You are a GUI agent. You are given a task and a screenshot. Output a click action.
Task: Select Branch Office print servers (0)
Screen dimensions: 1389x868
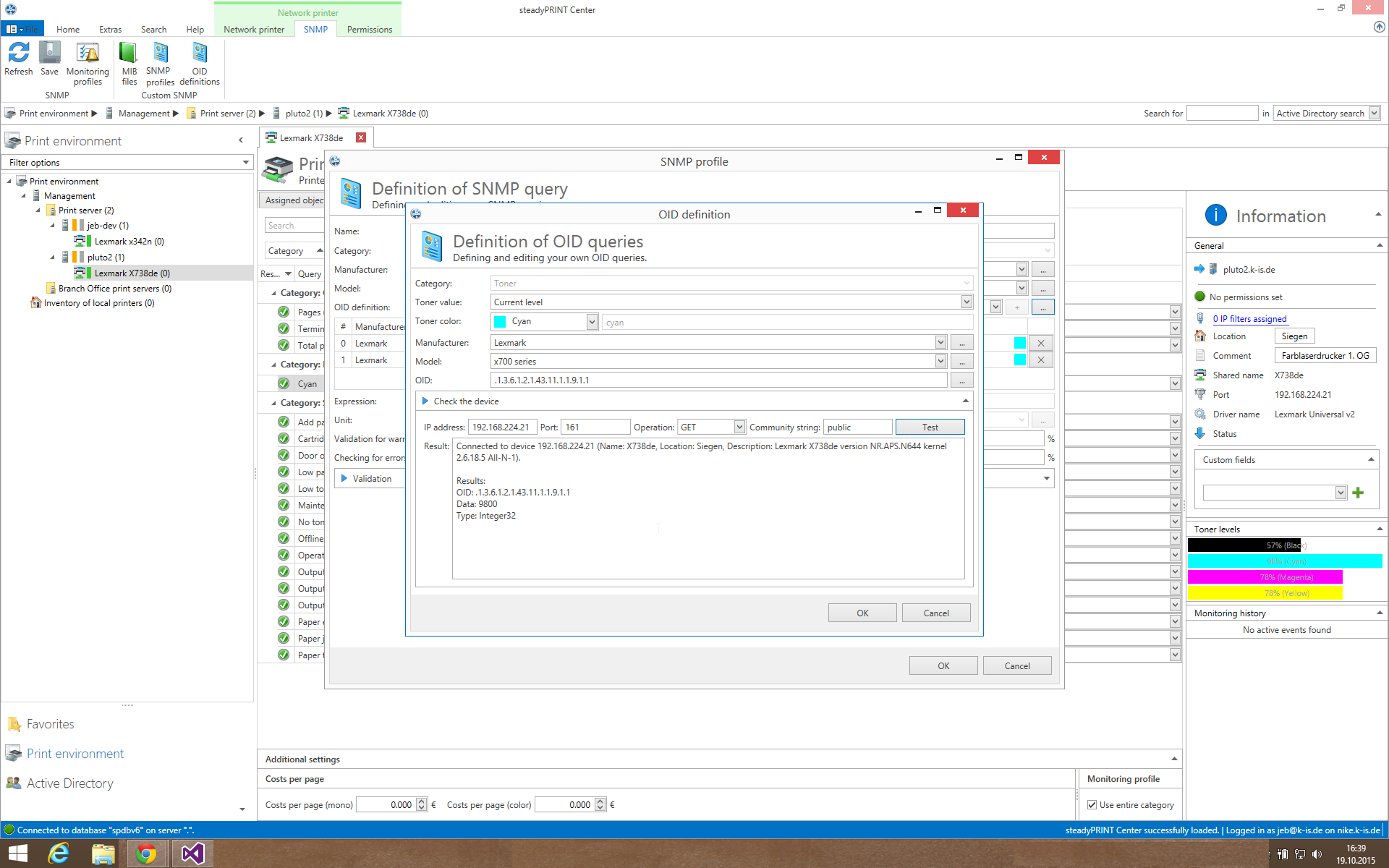(x=114, y=289)
